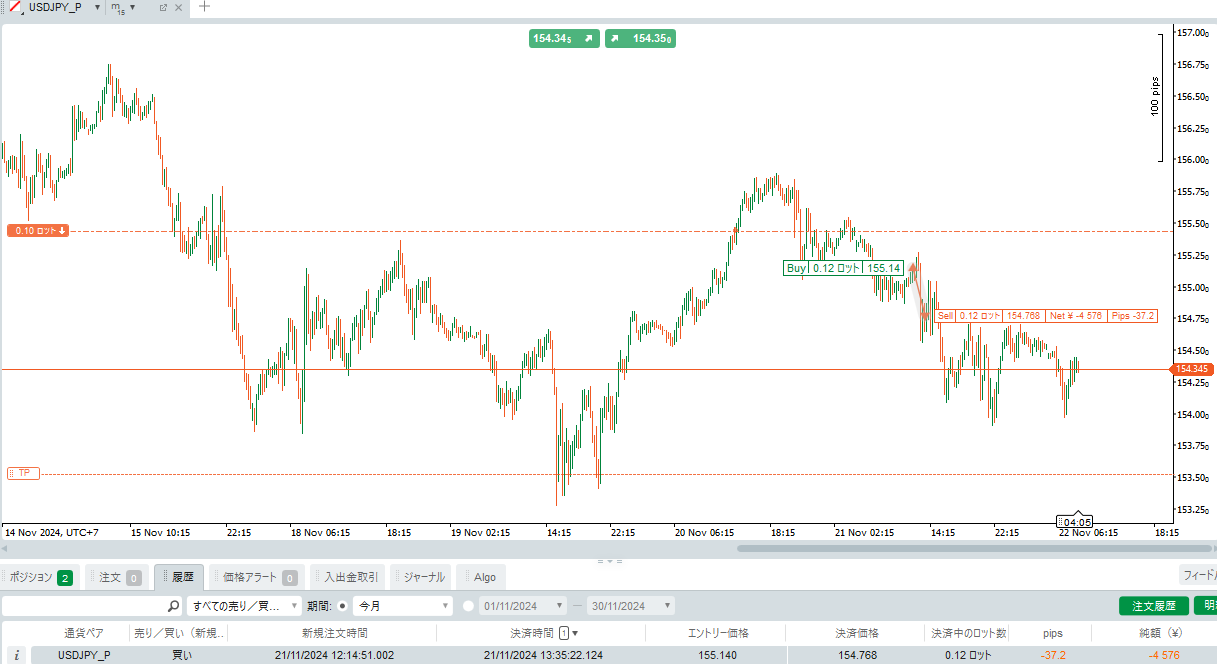Click the 注文履歴 green button
The image size is (1217, 664).
pyautogui.click(x=1153, y=606)
